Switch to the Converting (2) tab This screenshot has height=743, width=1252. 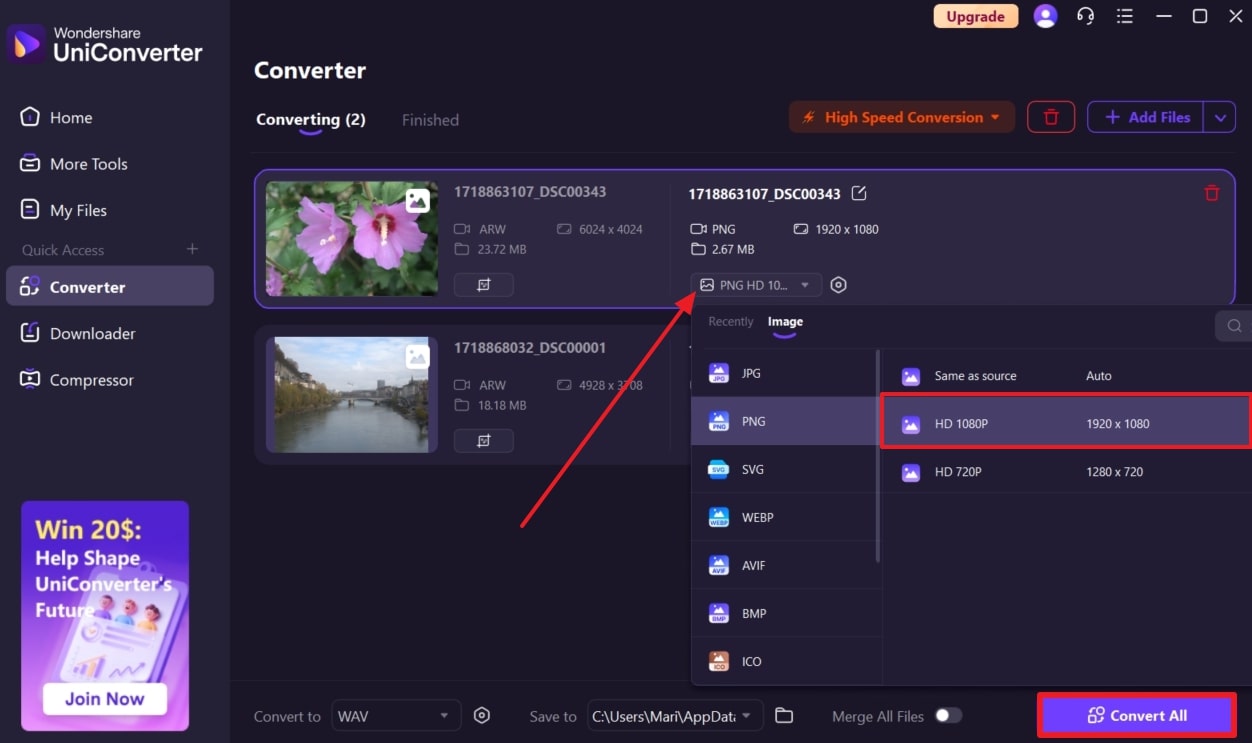311,120
